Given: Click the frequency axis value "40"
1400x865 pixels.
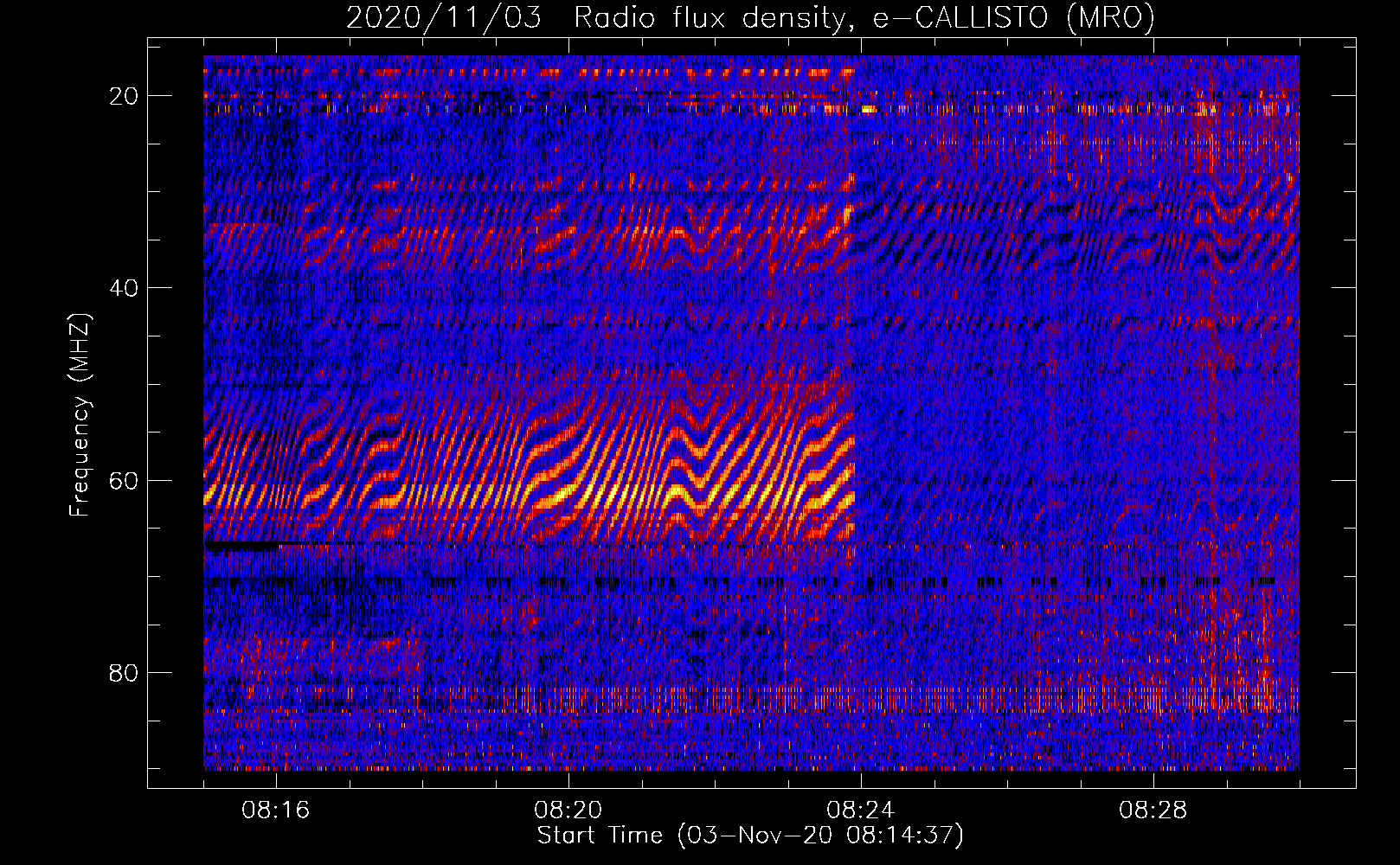Looking at the screenshot, I should tap(125, 288).
